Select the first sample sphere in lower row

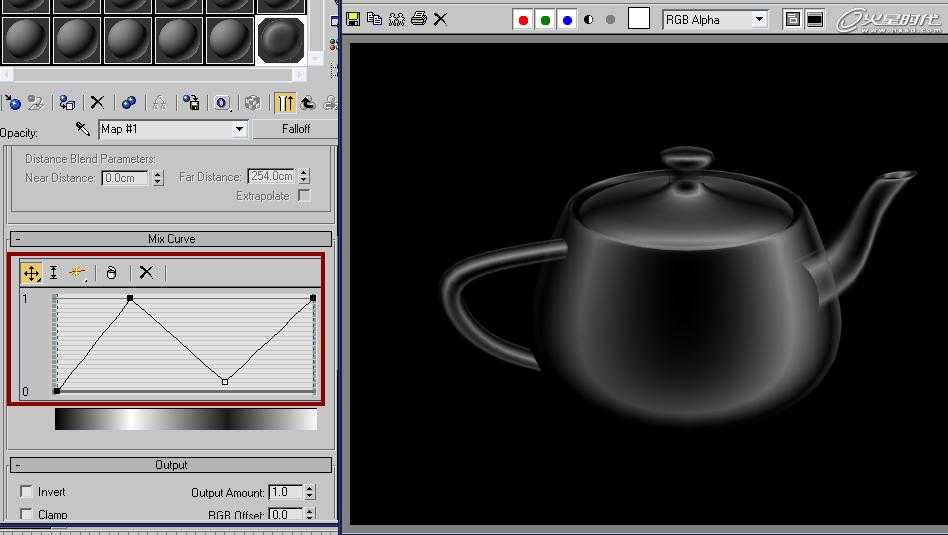pos(25,41)
